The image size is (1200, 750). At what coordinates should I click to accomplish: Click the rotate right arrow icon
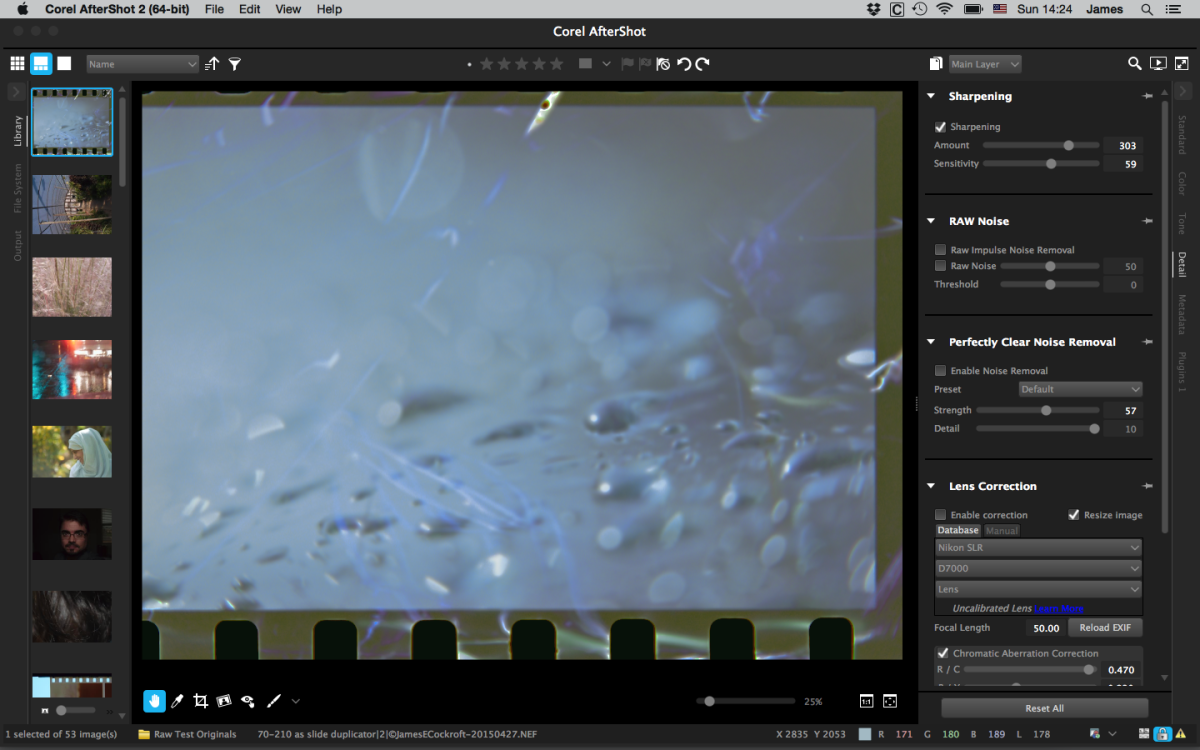(x=703, y=64)
